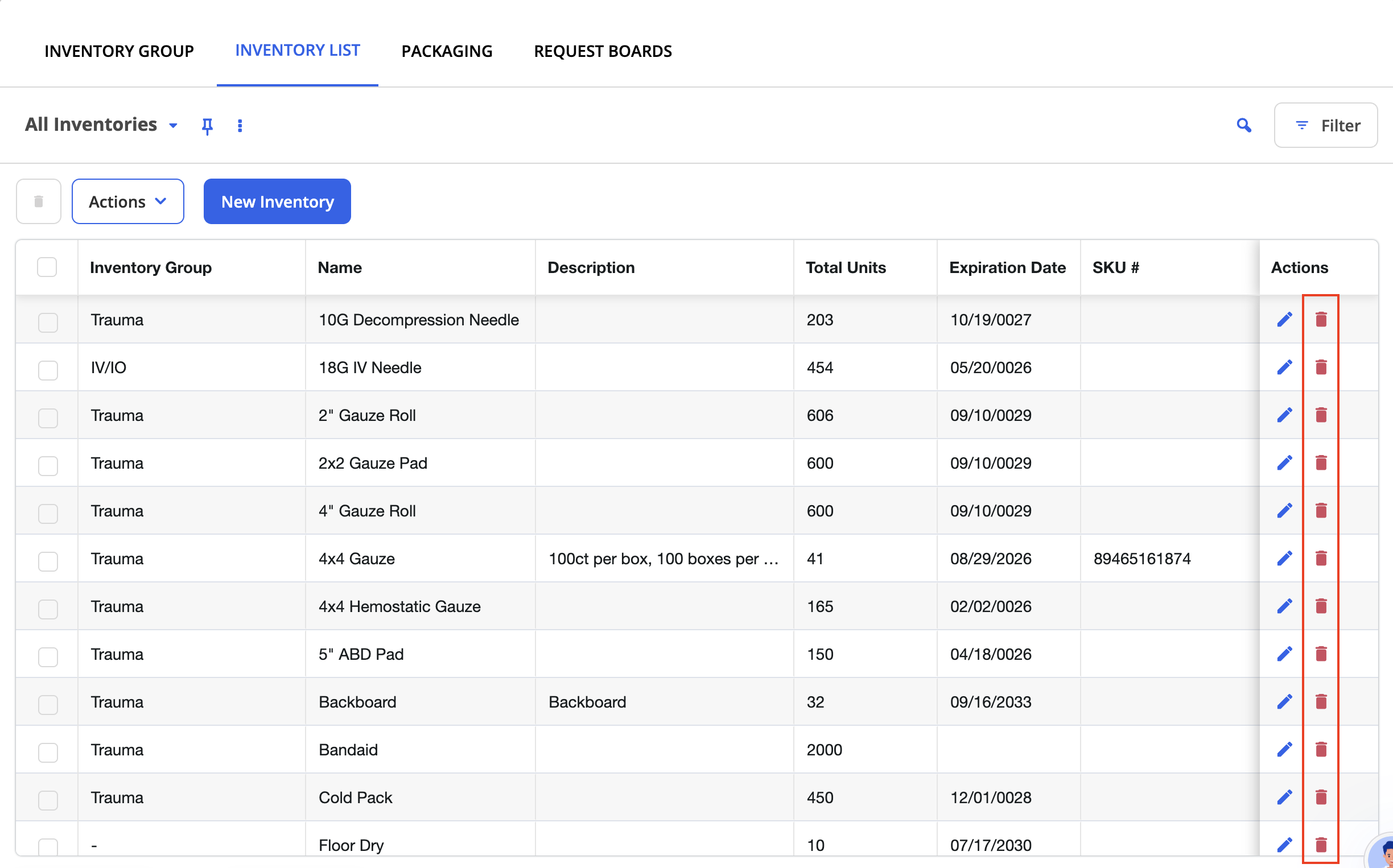Viewport: 1393px width, 868px height.
Task: Click the bulk delete trash button
Action: [x=39, y=201]
